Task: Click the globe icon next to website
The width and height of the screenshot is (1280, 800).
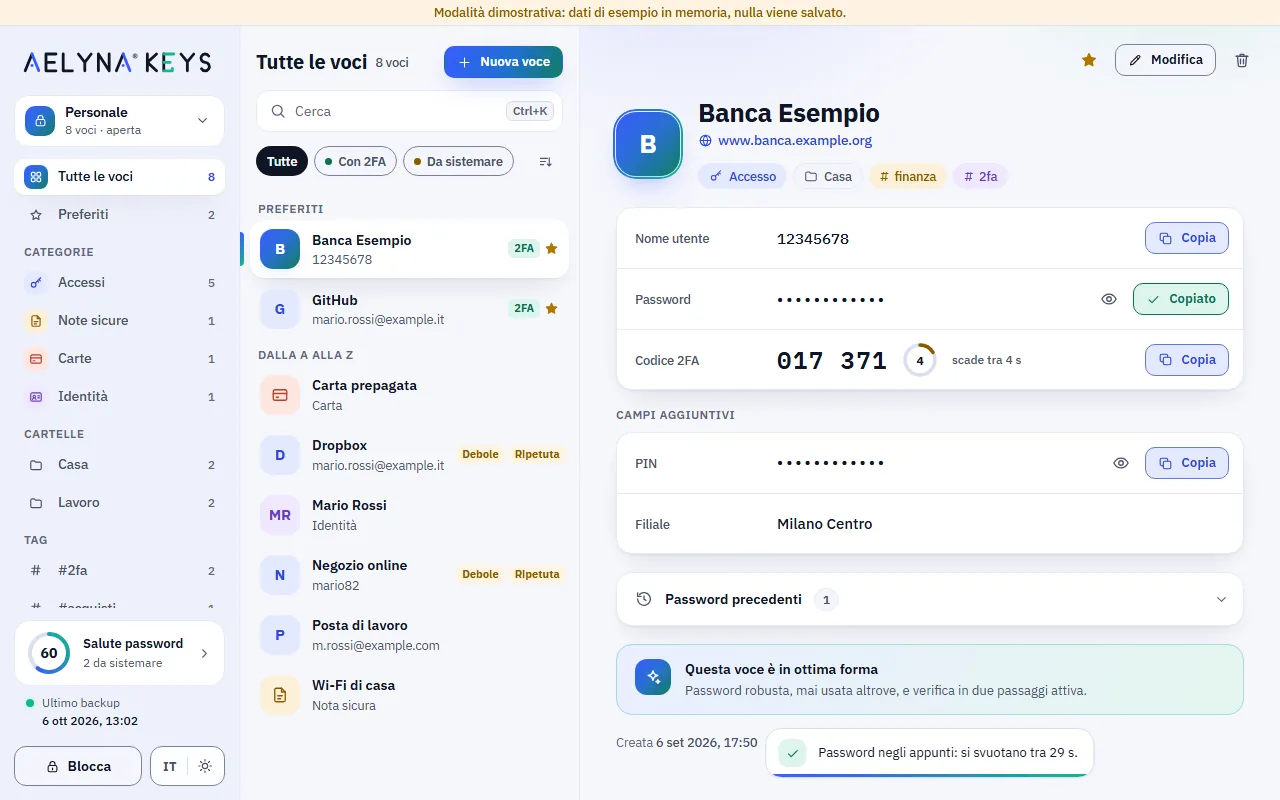Action: (x=705, y=141)
